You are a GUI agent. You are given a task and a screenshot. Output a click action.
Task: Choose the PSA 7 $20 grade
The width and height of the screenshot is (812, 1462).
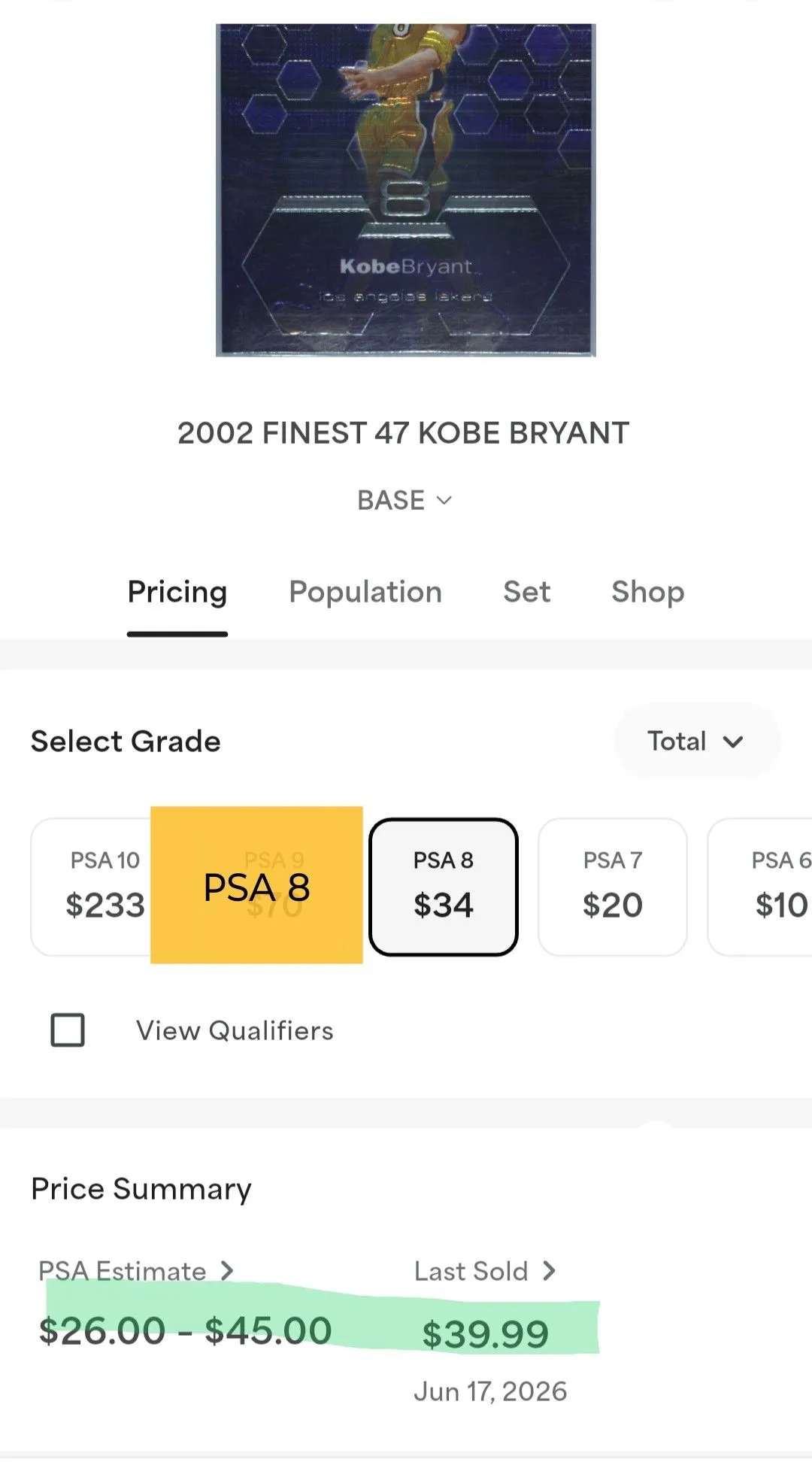click(613, 887)
